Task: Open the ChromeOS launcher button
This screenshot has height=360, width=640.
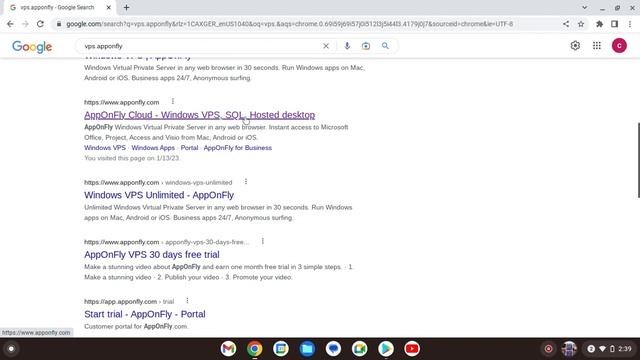Action: (11, 349)
